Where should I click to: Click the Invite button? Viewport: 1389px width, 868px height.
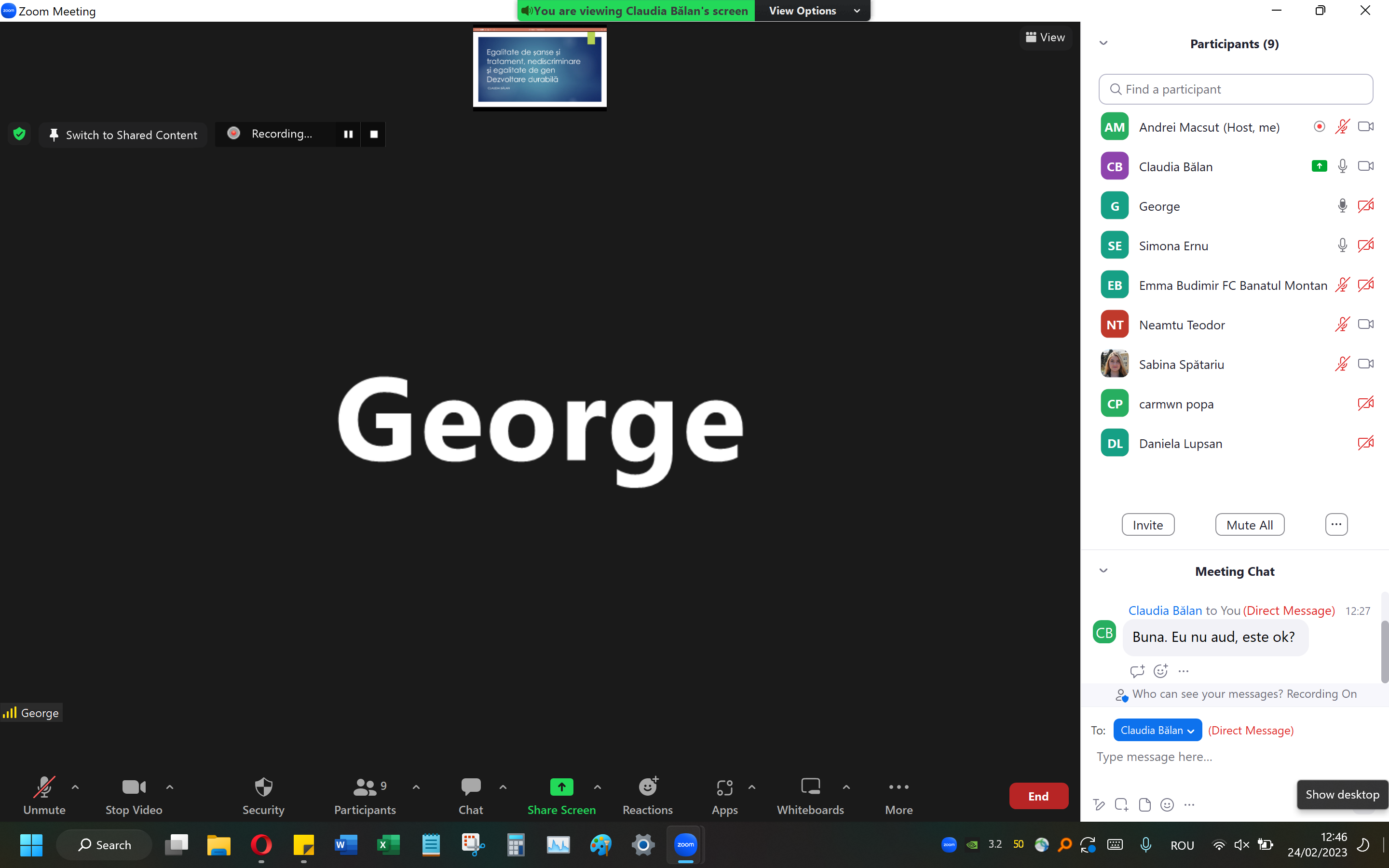(1147, 525)
